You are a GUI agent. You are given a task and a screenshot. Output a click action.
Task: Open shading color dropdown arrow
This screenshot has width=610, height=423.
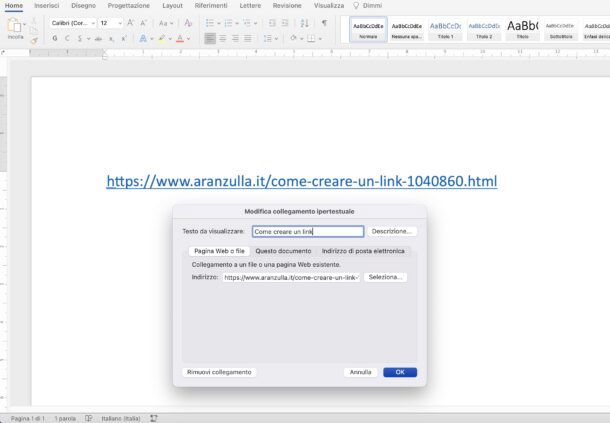pos(301,39)
